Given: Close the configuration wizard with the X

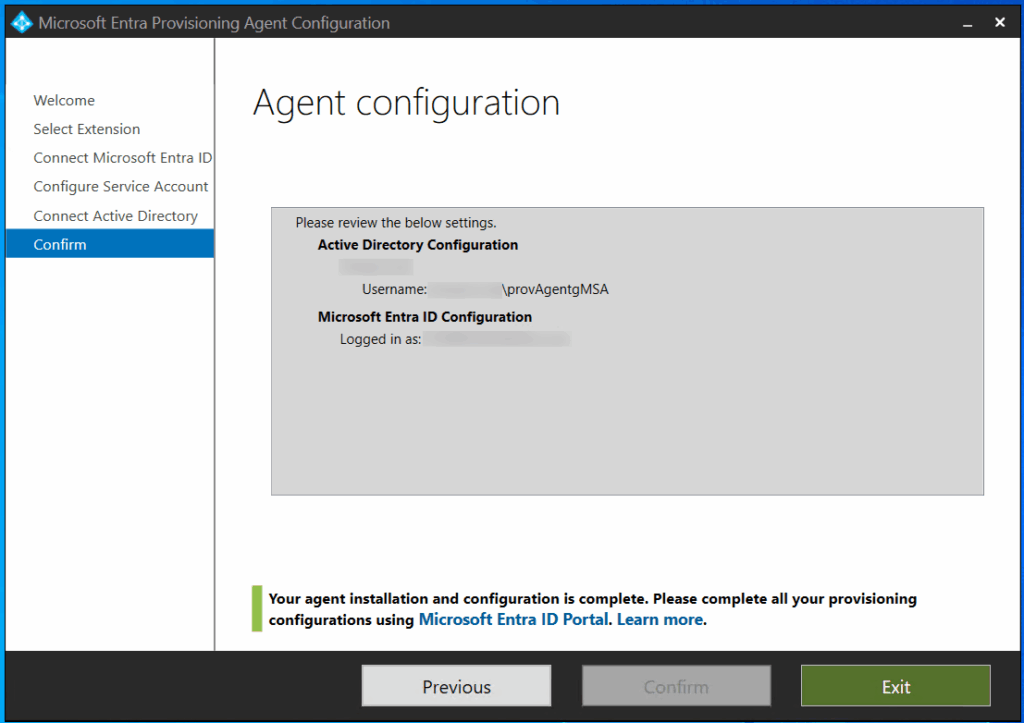Looking at the screenshot, I should (x=999, y=22).
